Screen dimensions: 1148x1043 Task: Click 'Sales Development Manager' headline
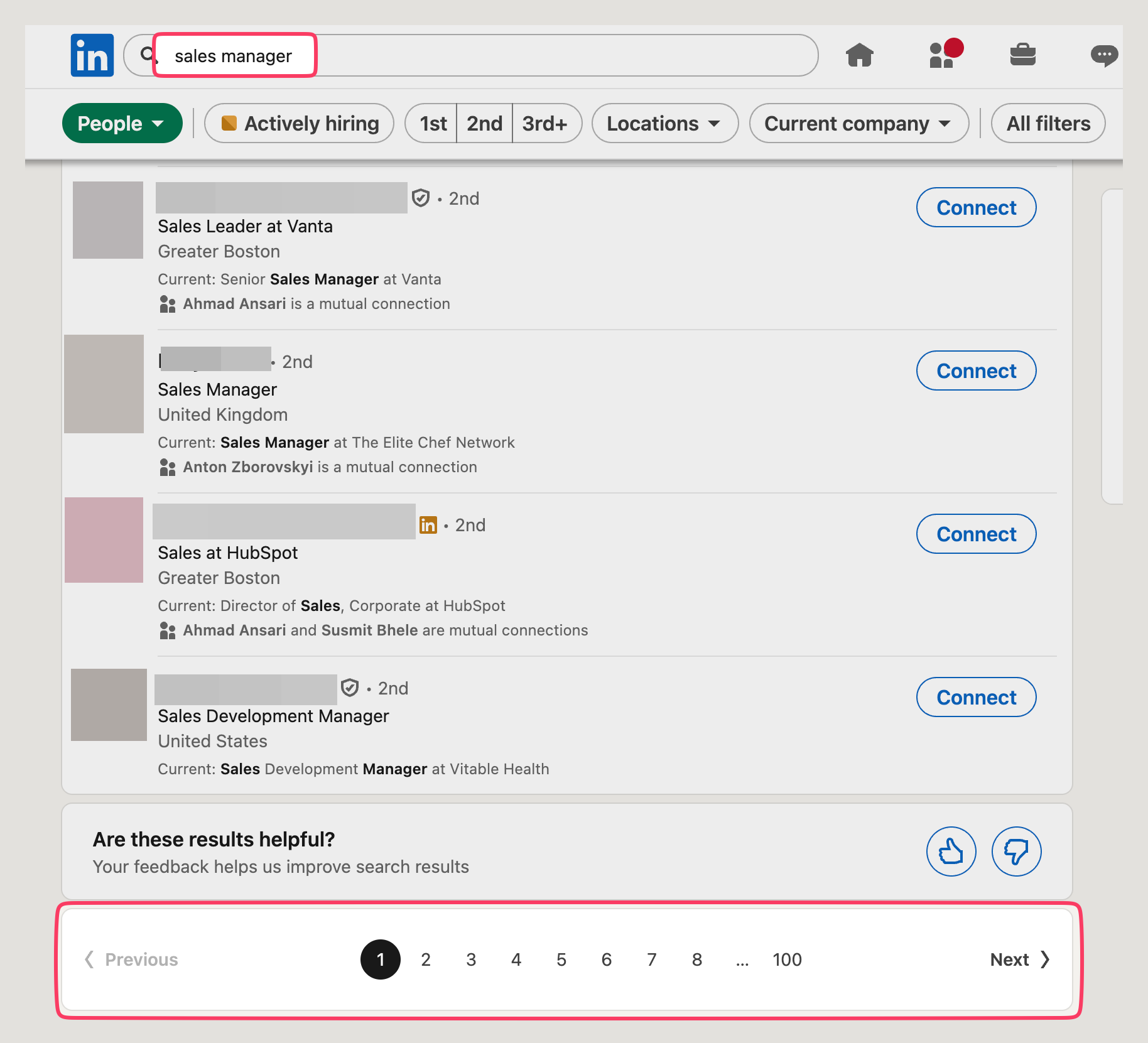pos(273,716)
